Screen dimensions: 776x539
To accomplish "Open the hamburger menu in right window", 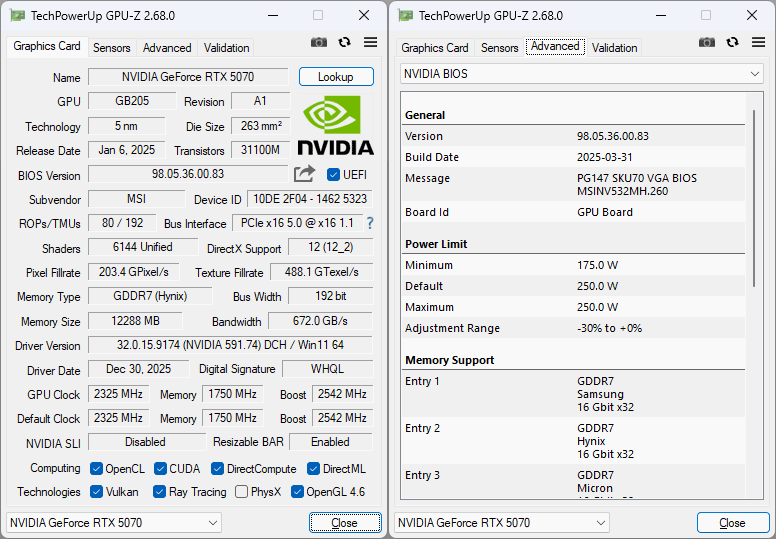I will point(758,43).
